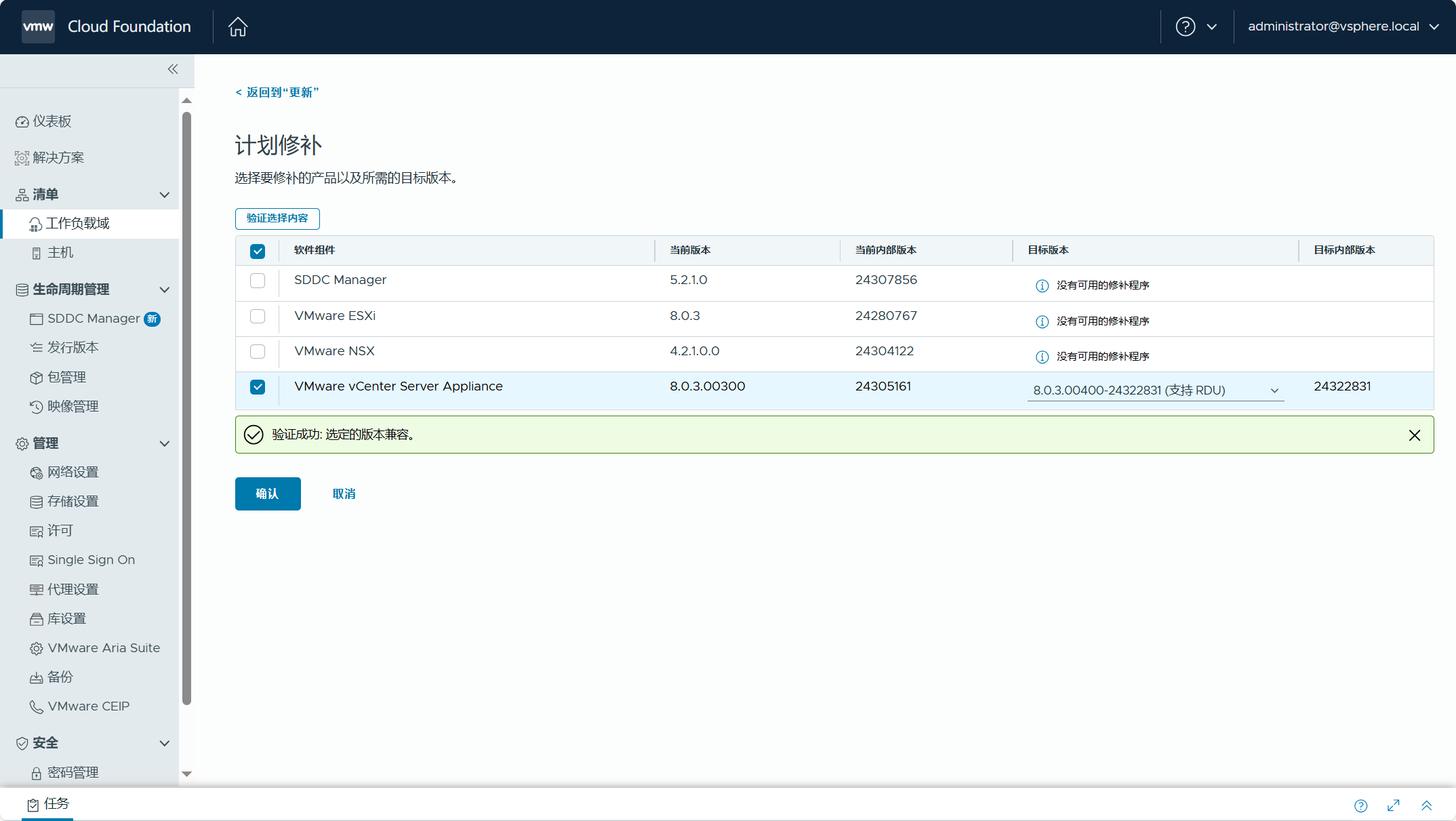Expand the help menu chevron
Screen dimensions: 1456x821
[1212, 27]
